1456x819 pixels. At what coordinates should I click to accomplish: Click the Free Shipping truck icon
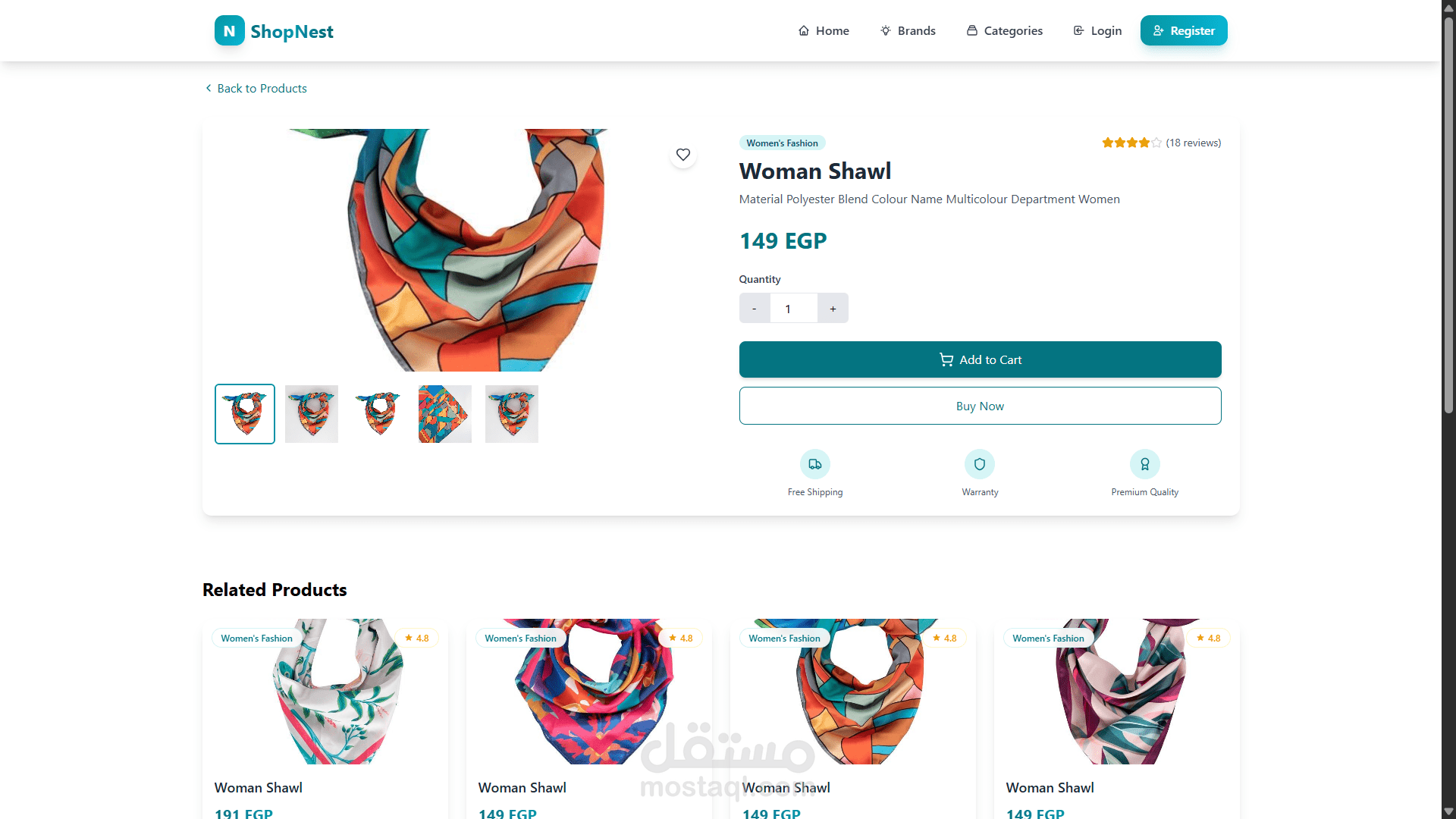pos(815,464)
